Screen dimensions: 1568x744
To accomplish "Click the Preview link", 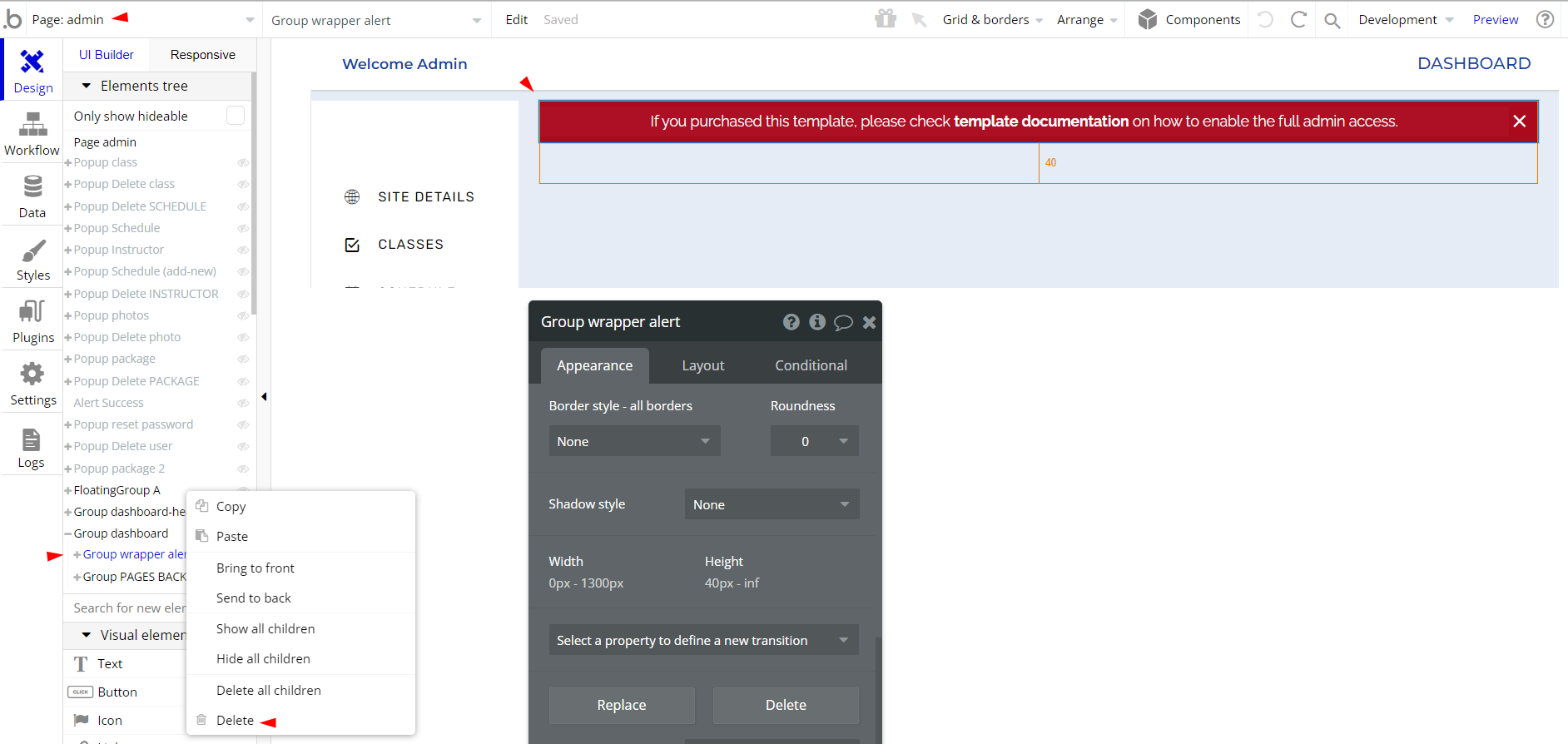I will pyautogui.click(x=1496, y=19).
